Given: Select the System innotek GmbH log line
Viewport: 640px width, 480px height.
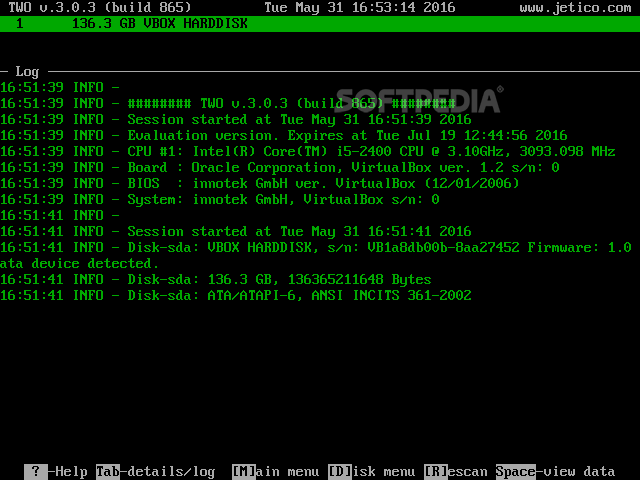Looking at the screenshot, I should 220,200.
